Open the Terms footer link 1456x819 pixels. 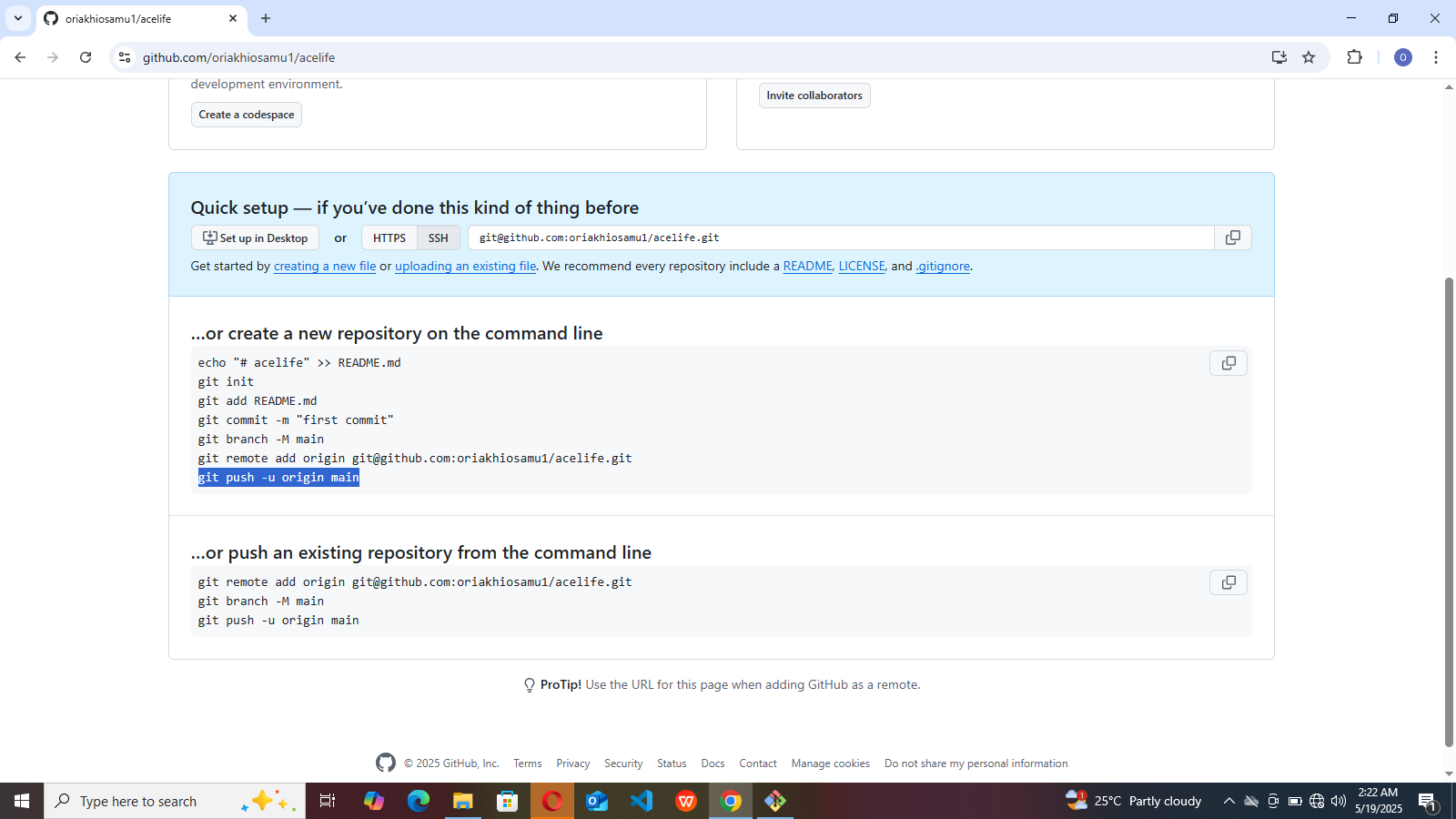click(x=527, y=763)
